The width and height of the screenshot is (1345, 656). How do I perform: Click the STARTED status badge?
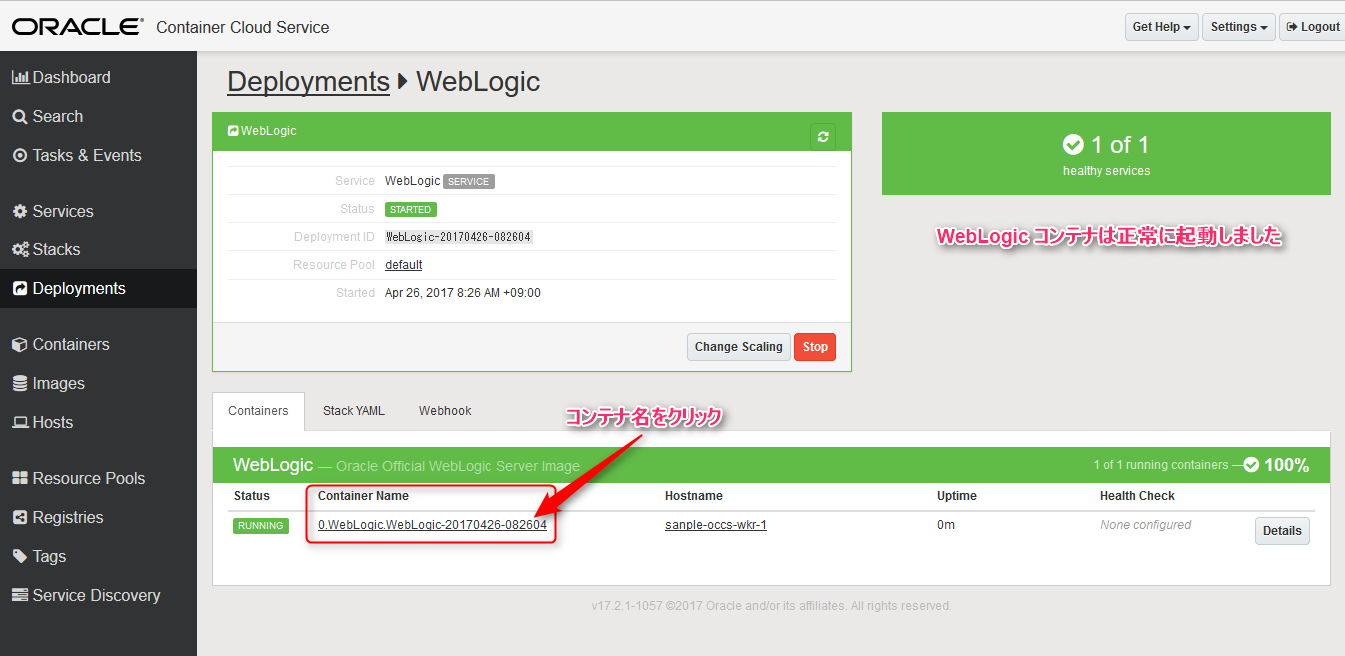coord(411,210)
